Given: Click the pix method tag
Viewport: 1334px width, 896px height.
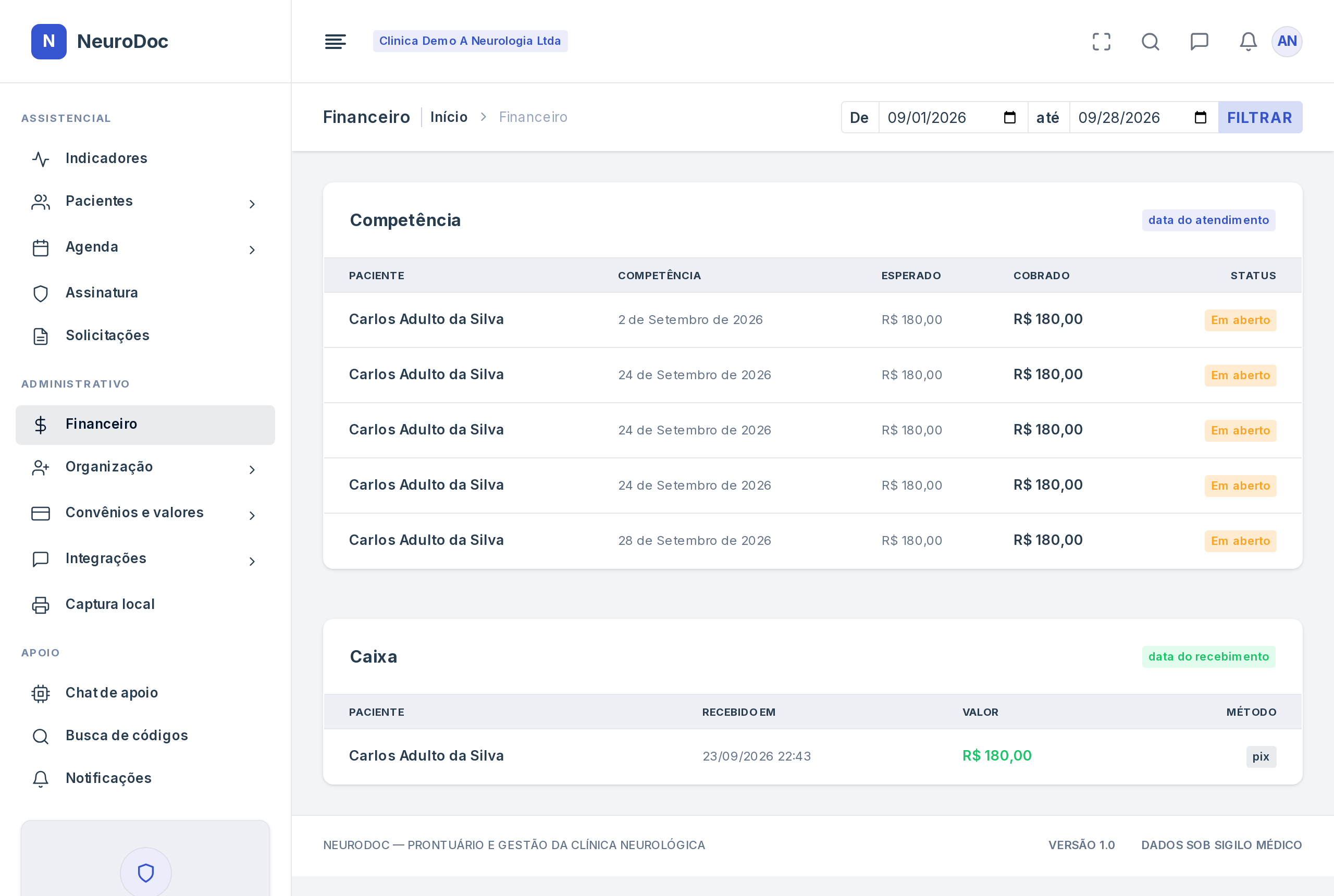Looking at the screenshot, I should 1261,756.
